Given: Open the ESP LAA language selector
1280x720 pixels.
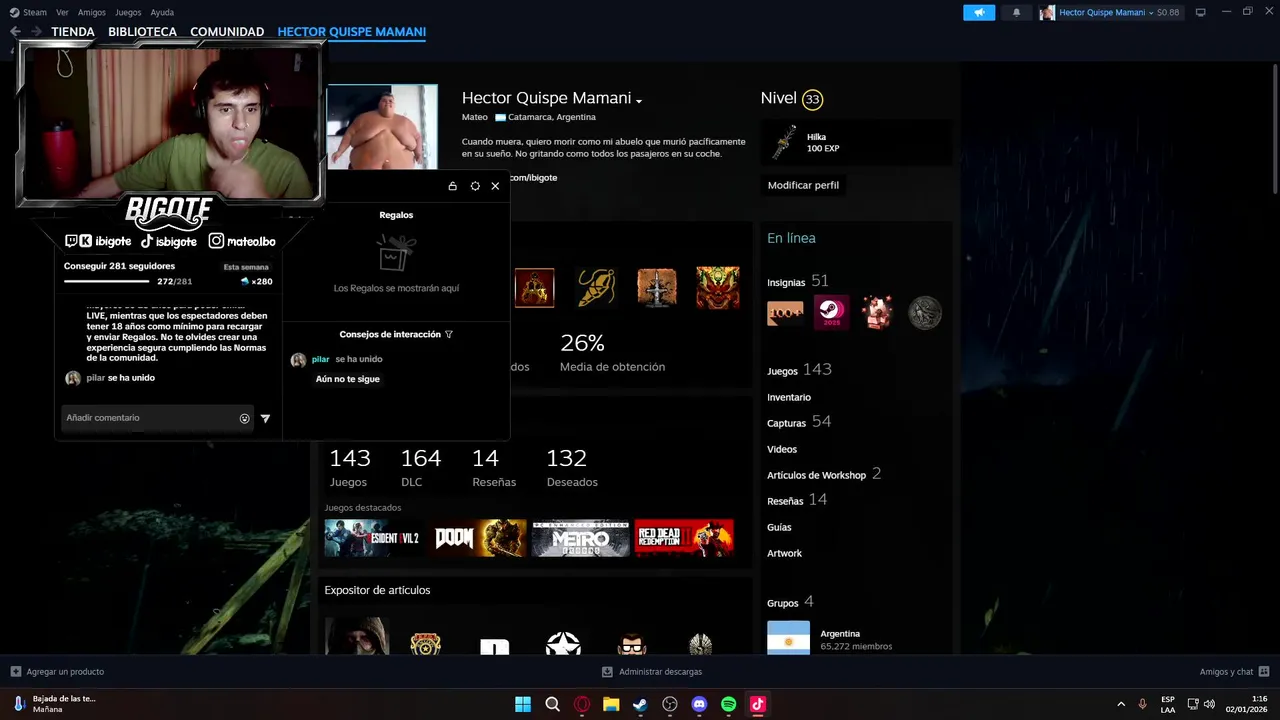Looking at the screenshot, I should [1168, 704].
